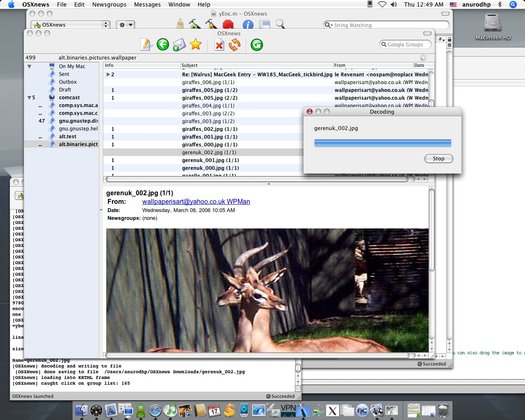The image size is (525, 420).
Task: Select message giraffes_002.jpg (1/1)
Action: pos(203,129)
